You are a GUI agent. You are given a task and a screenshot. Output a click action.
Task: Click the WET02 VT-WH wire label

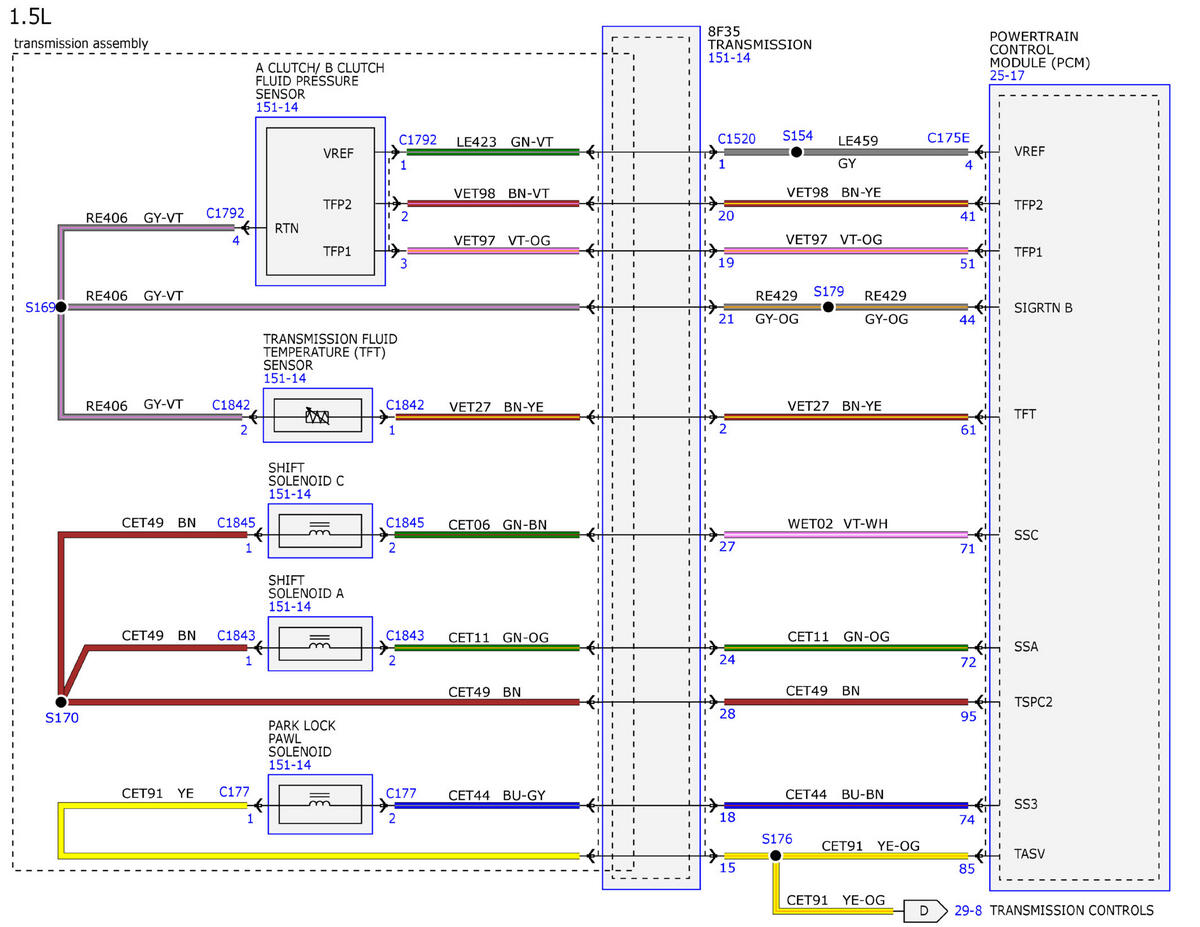click(x=836, y=524)
